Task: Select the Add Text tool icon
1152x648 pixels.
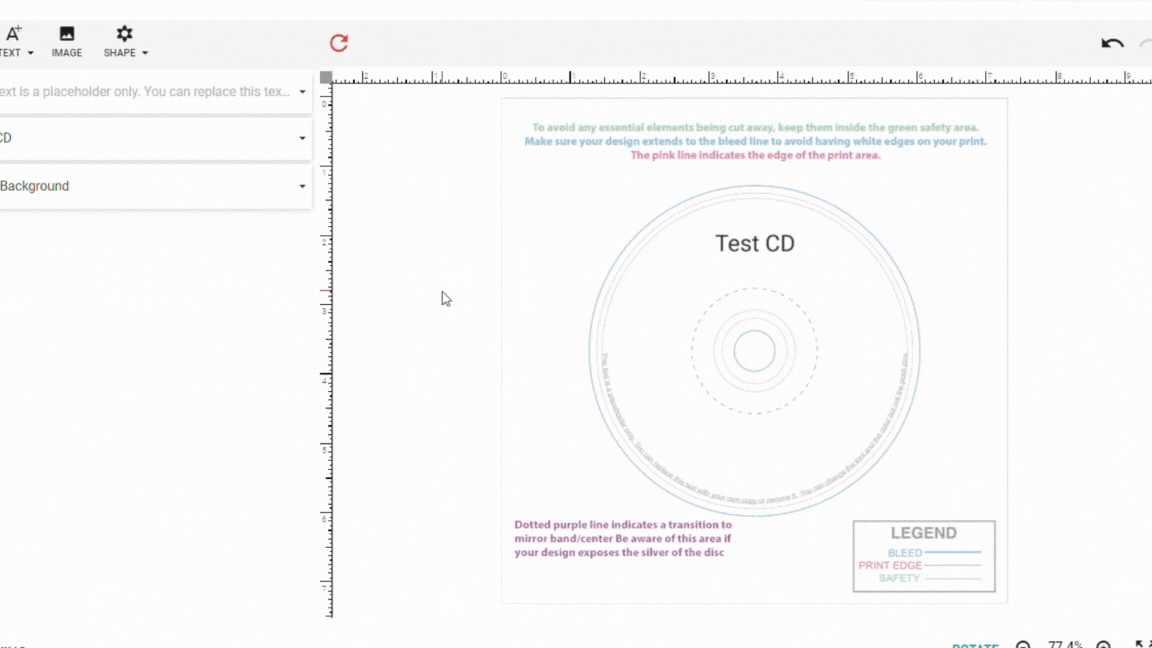Action: click(x=13, y=34)
